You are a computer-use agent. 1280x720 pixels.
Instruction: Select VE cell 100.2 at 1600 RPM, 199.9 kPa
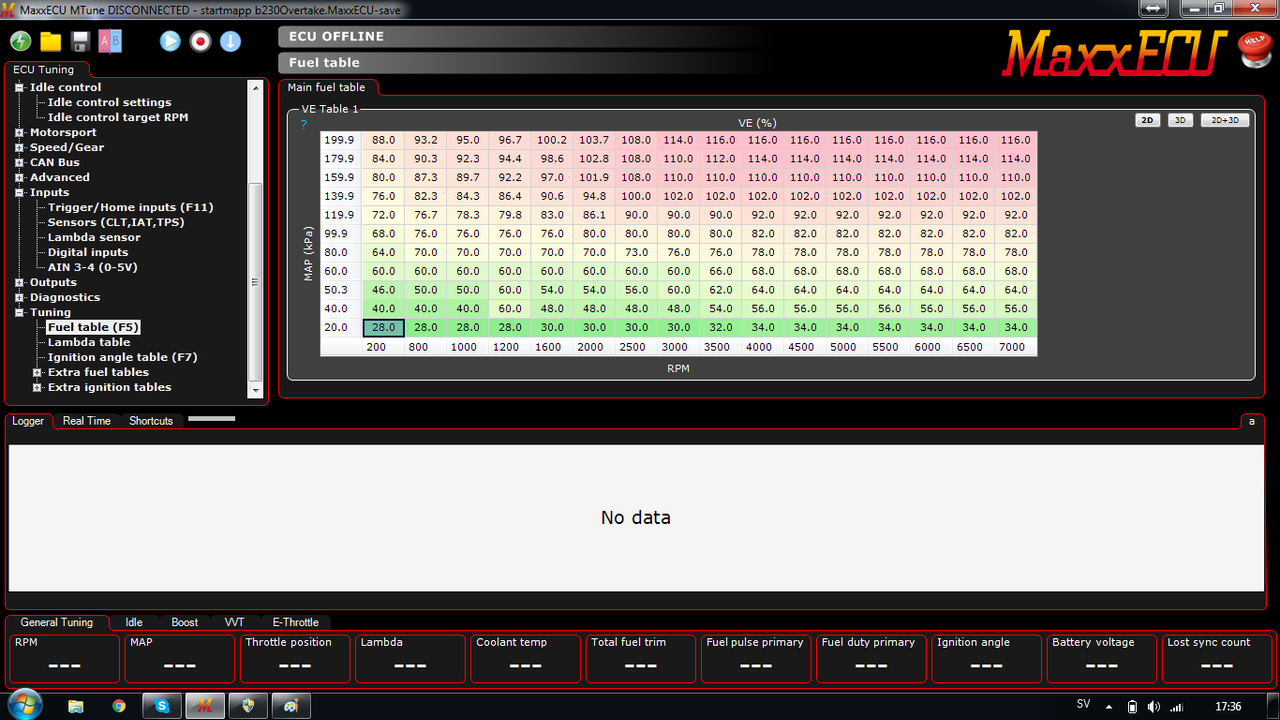pos(552,140)
